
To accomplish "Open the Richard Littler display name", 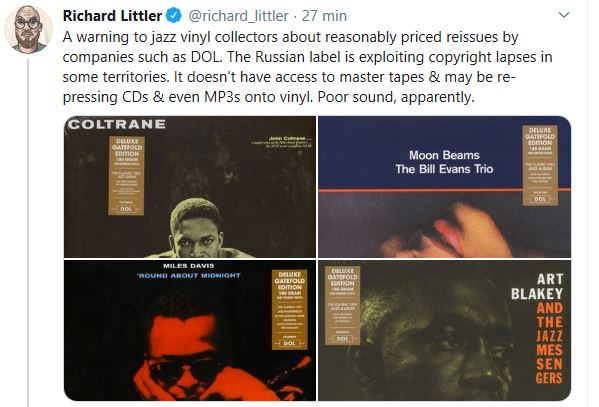I will click(112, 16).
